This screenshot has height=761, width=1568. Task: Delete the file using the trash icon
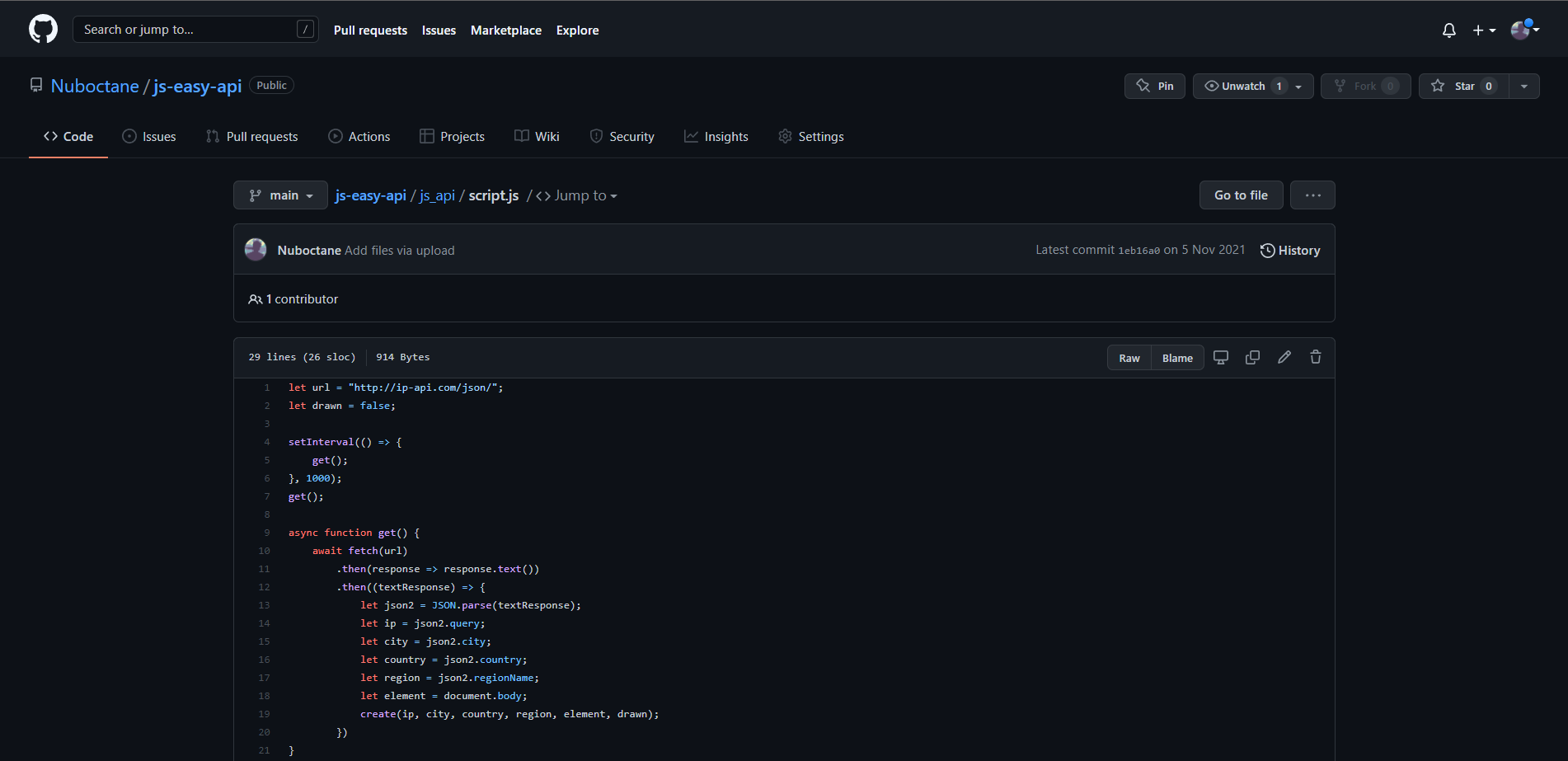(x=1315, y=357)
